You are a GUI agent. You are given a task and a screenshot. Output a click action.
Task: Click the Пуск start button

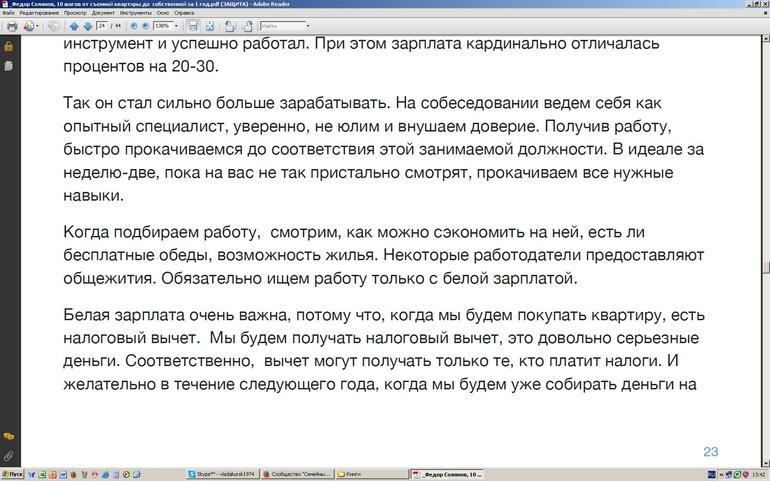click(x=12, y=474)
